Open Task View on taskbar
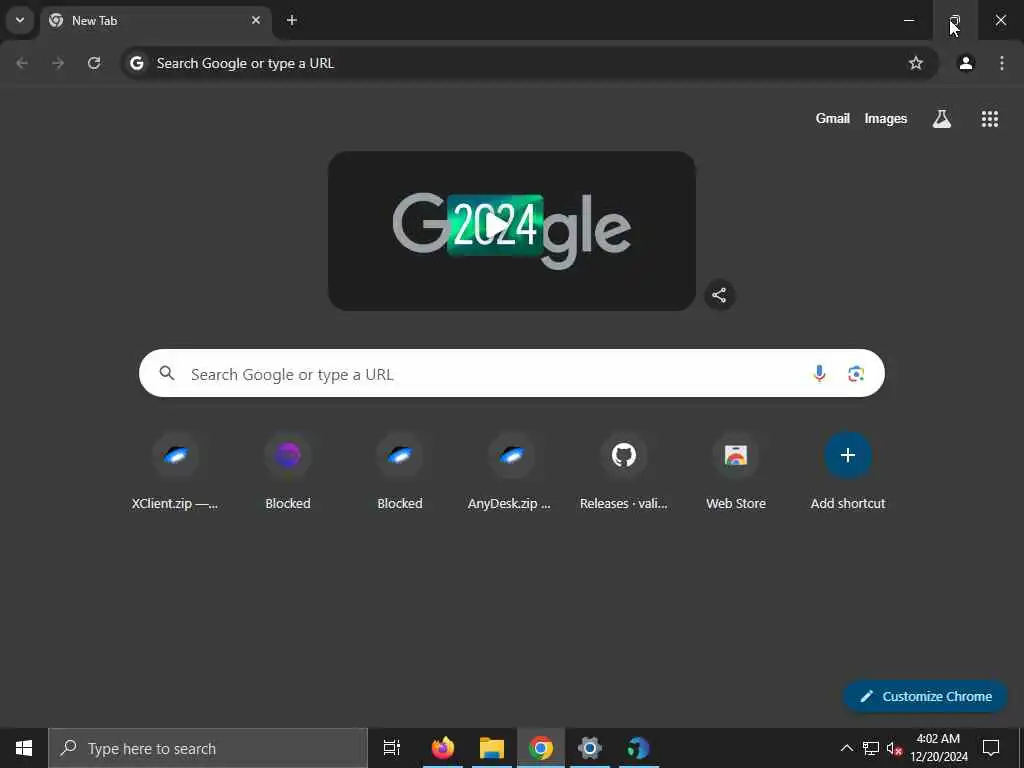The image size is (1024, 768). point(392,748)
